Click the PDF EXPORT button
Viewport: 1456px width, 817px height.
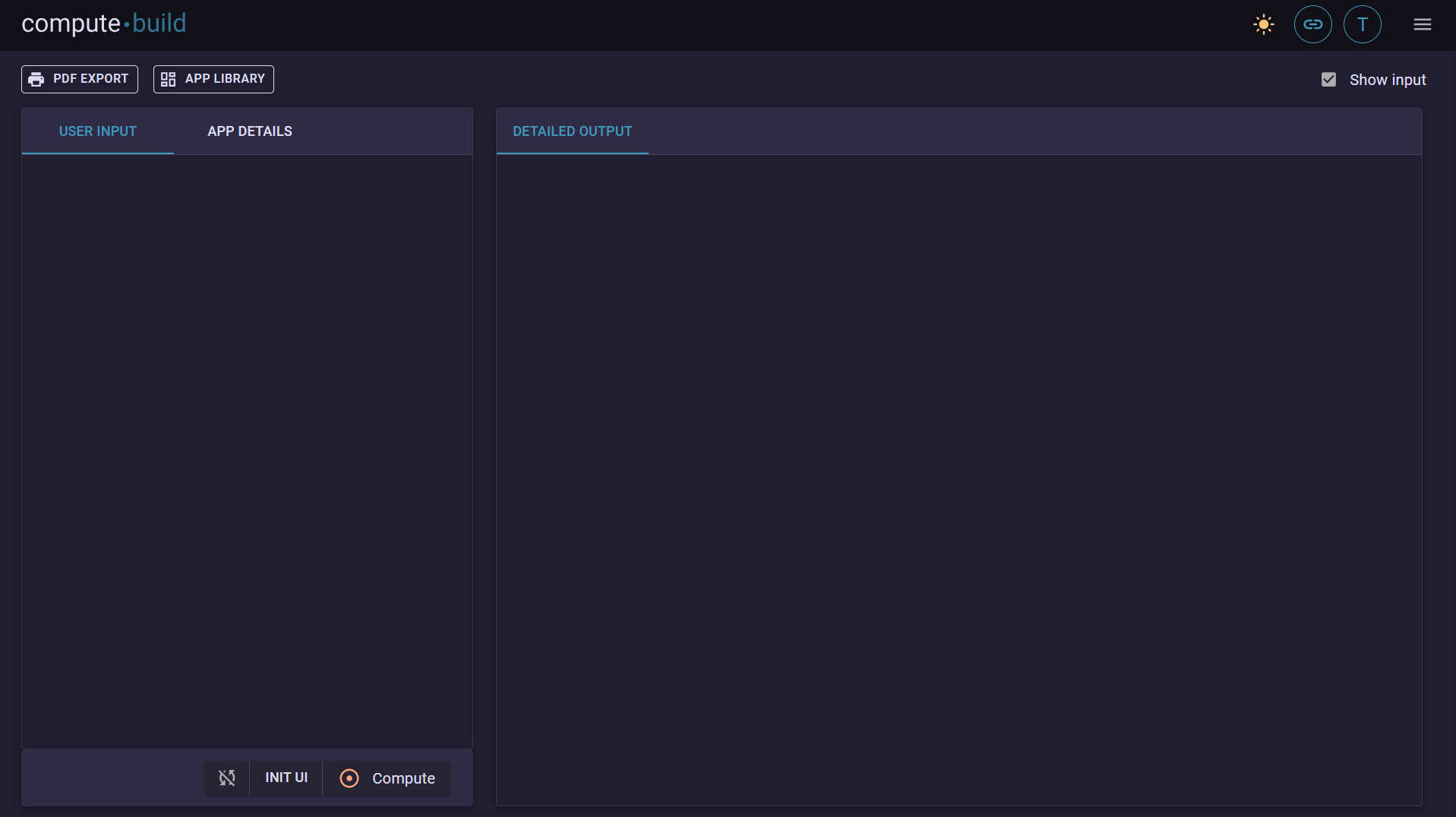coord(79,79)
